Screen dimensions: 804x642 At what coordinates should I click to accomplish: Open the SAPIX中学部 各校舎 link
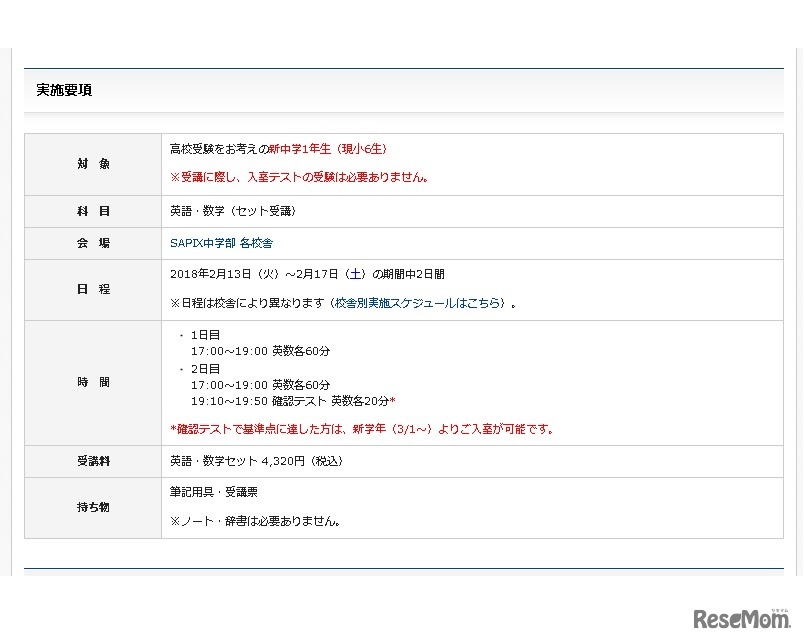pyautogui.click(x=221, y=243)
